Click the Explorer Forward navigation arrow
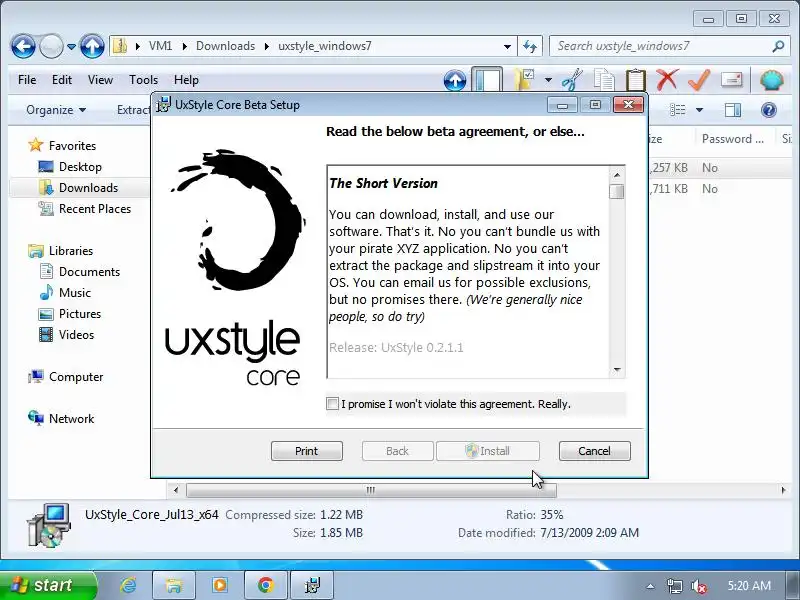800x600 pixels. (x=51, y=46)
